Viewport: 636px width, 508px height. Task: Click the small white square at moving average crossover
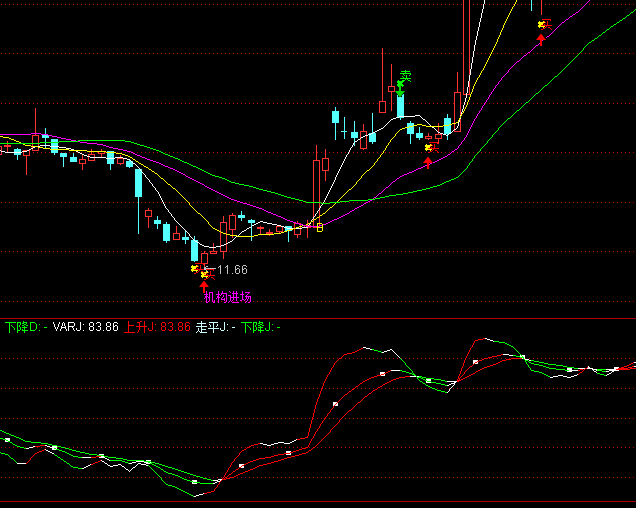click(320, 227)
